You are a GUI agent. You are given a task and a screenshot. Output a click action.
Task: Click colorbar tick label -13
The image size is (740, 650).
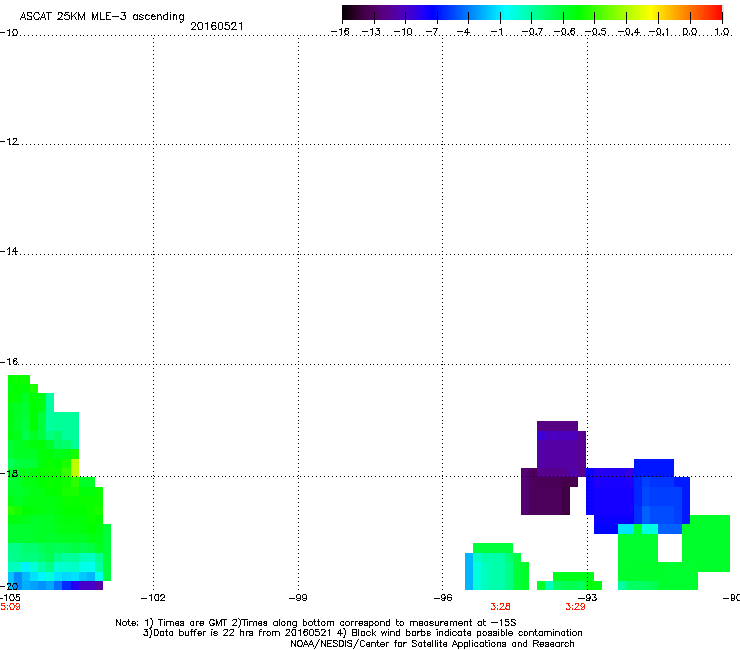pos(371,32)
